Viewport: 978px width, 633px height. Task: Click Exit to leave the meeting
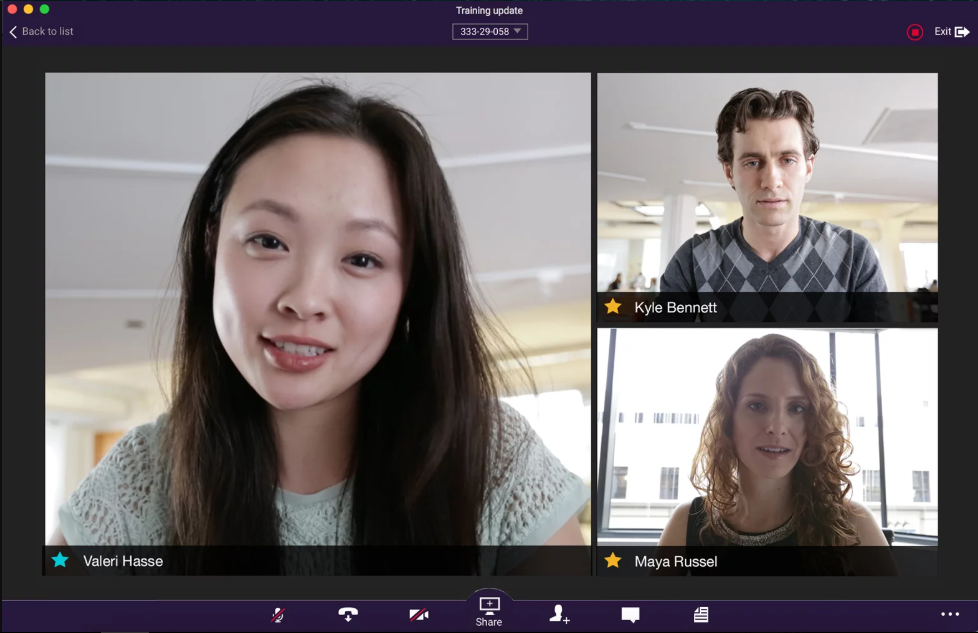951,32
